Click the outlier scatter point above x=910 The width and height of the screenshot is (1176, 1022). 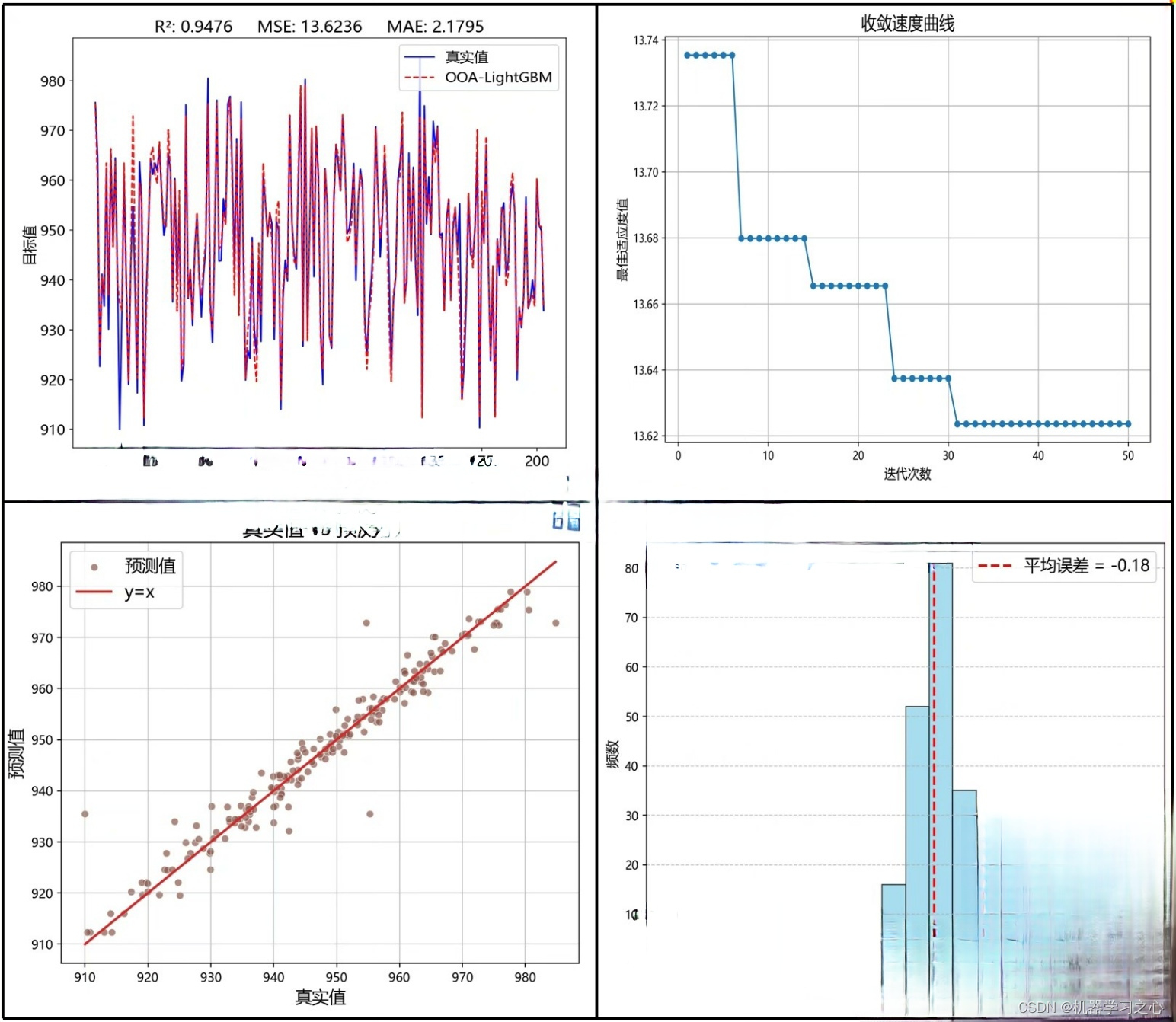point(85,814)
